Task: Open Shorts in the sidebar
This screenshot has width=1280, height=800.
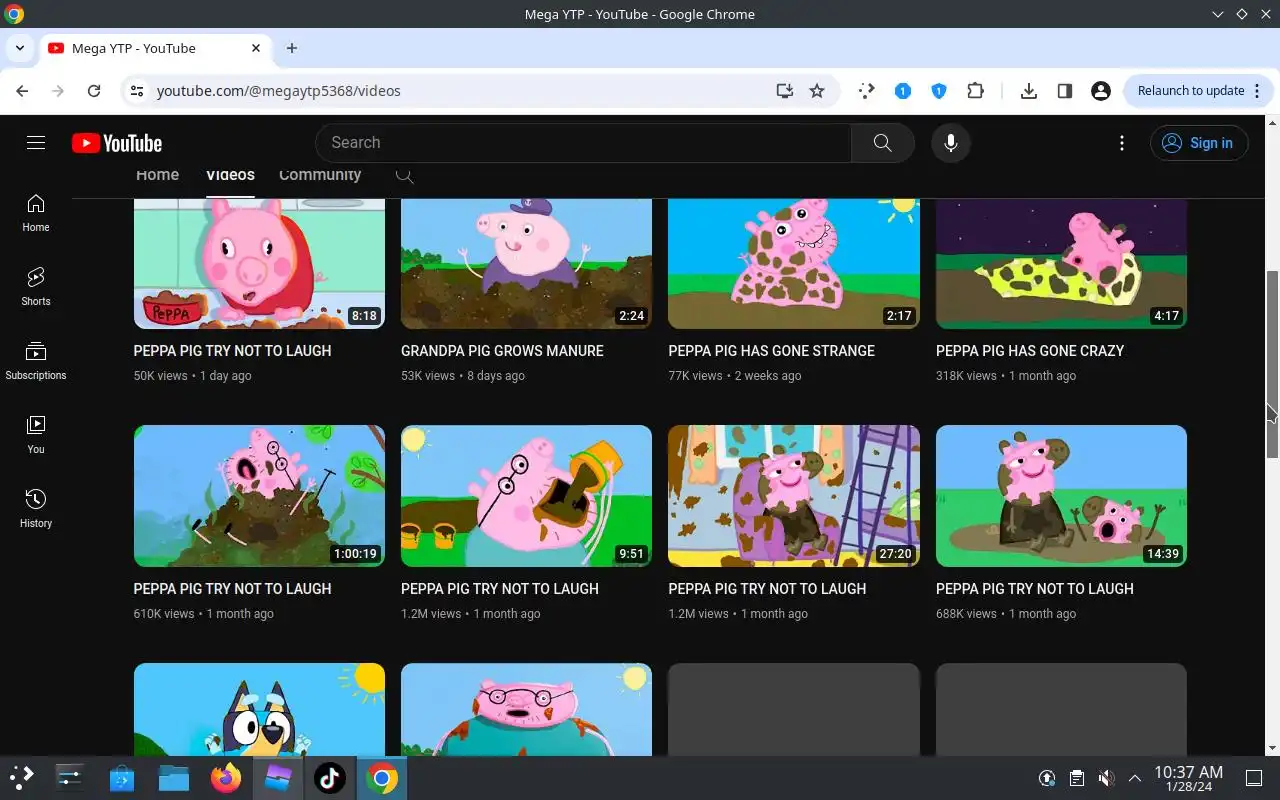Action: point(36,287)
